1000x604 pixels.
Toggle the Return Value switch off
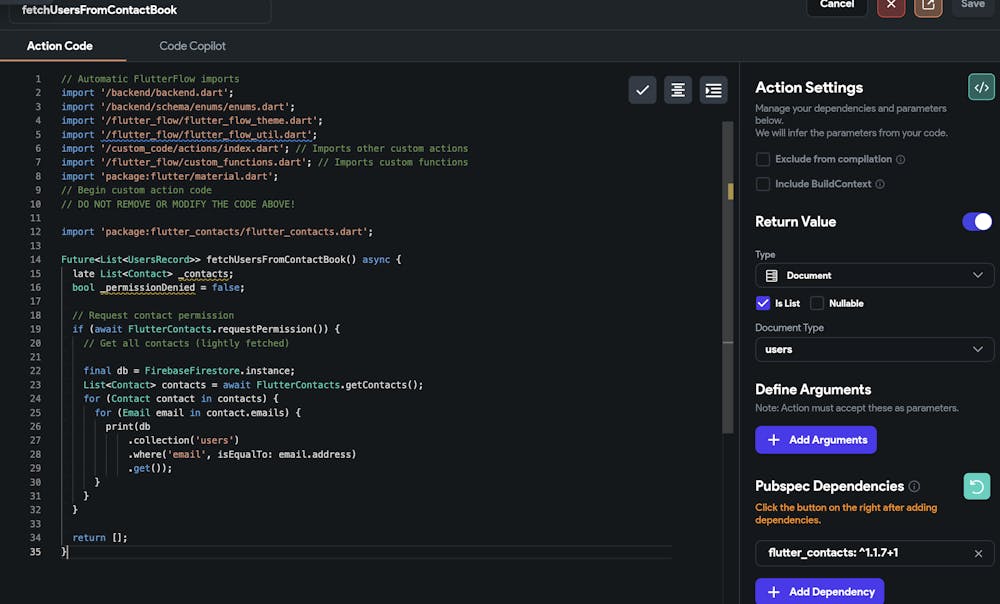click(977, 221)
